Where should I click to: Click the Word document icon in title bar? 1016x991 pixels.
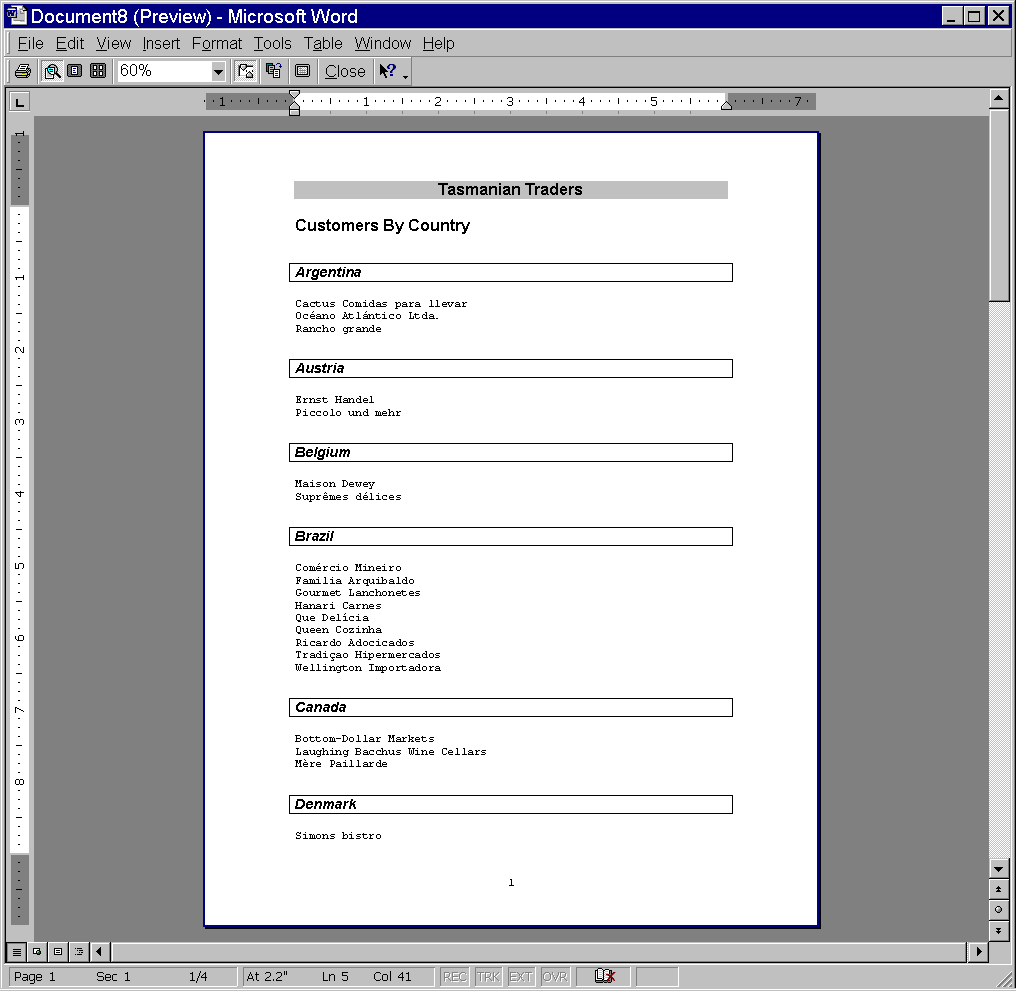[16, 15]
